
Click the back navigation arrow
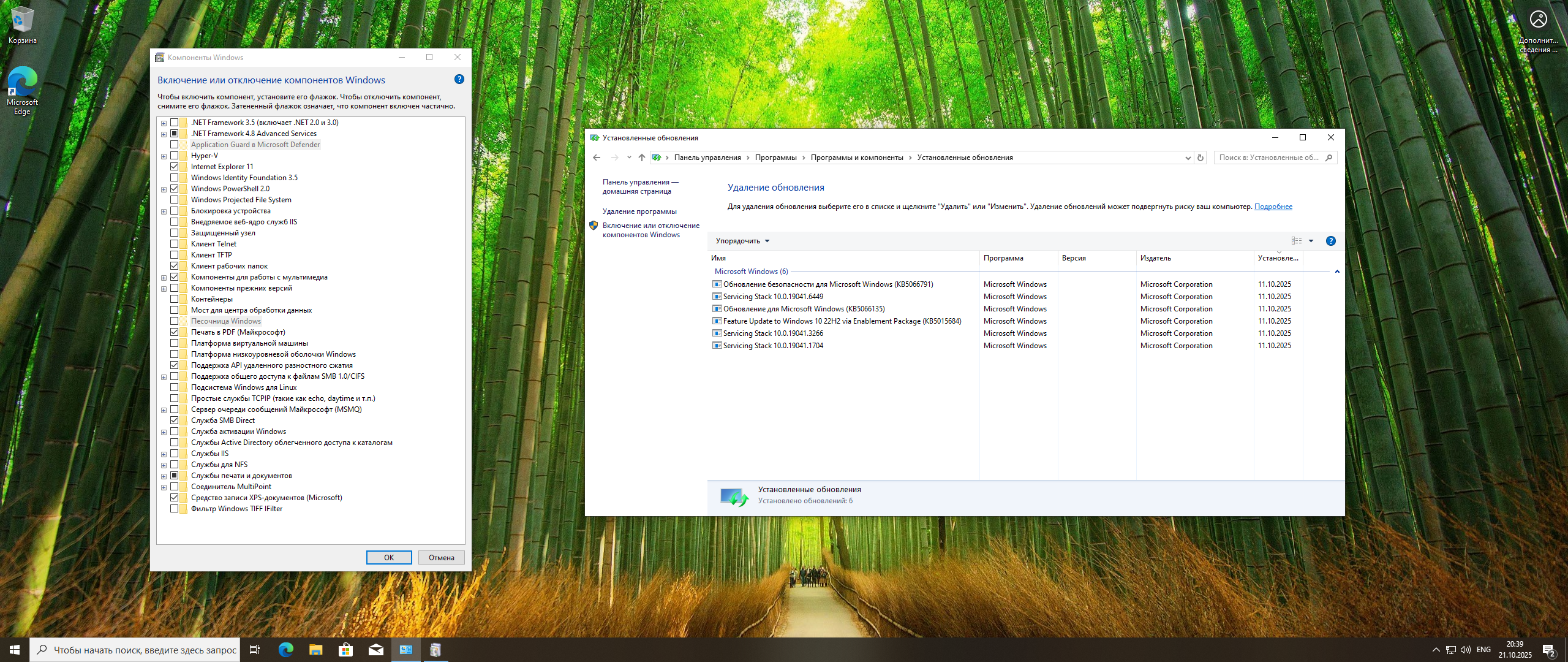597,158
